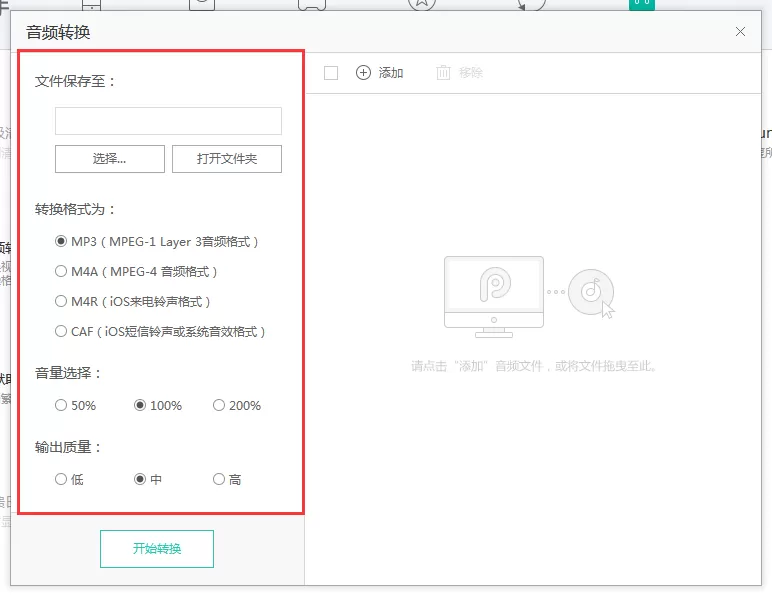Select M4R iOS ringtone format

pyautogui.click(x=61, y=301)
